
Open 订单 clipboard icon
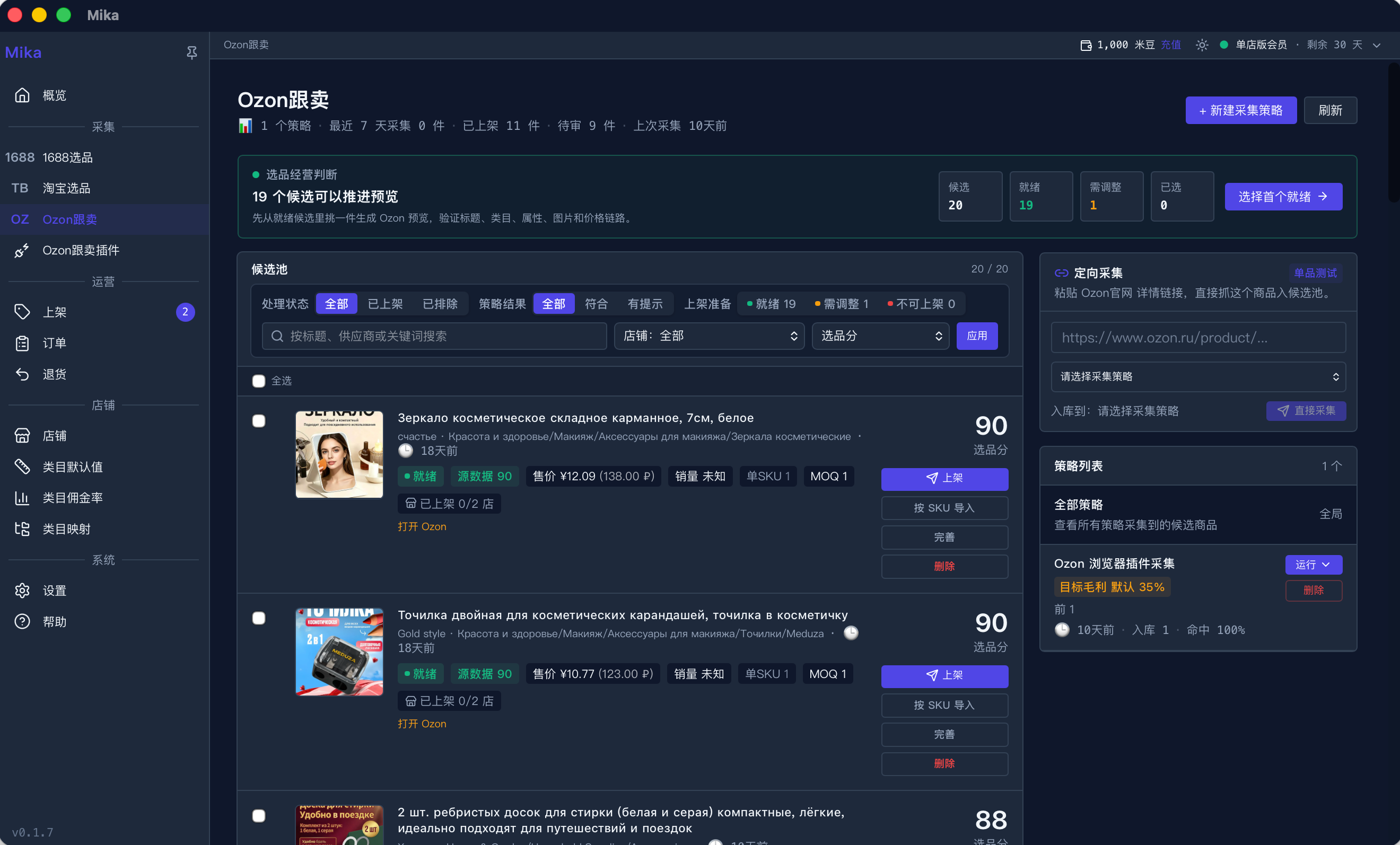coord(22,343)
